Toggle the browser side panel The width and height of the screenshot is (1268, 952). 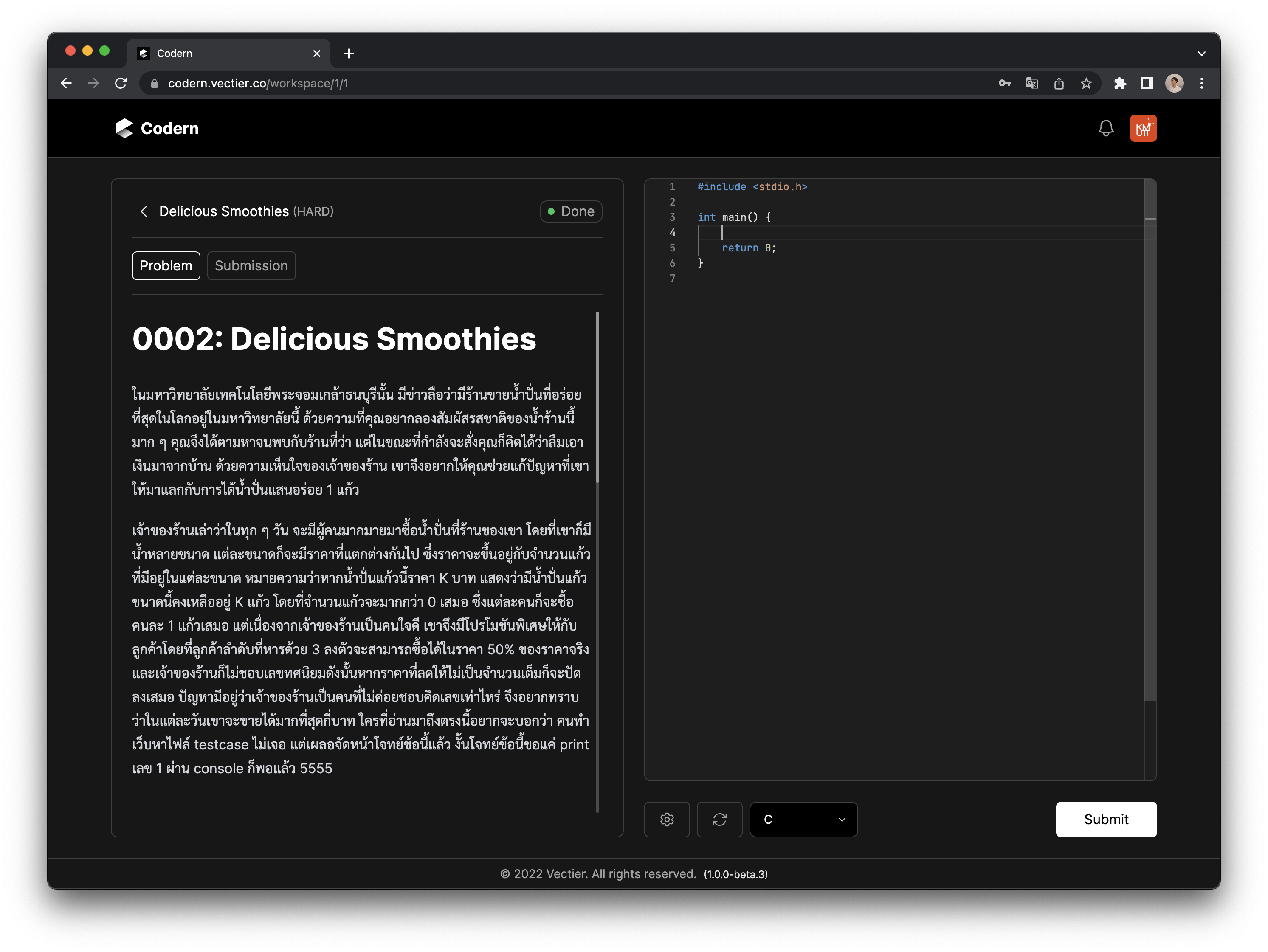1147,84
